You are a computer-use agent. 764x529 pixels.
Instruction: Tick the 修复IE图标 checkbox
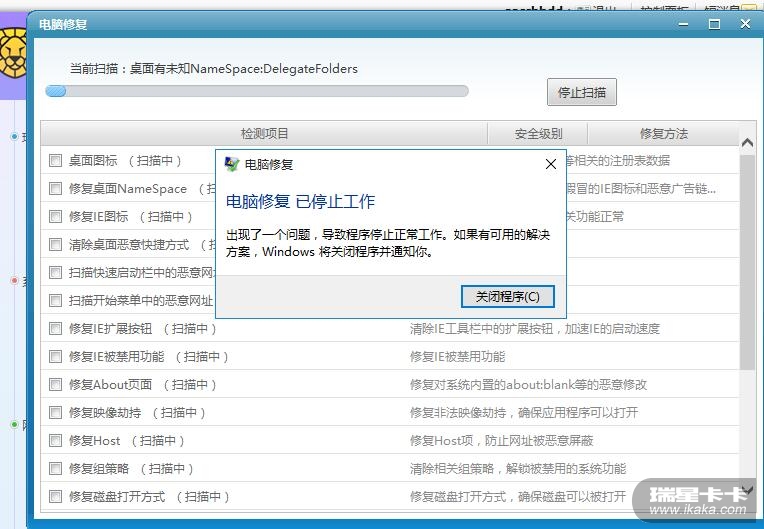coord(56,216)
